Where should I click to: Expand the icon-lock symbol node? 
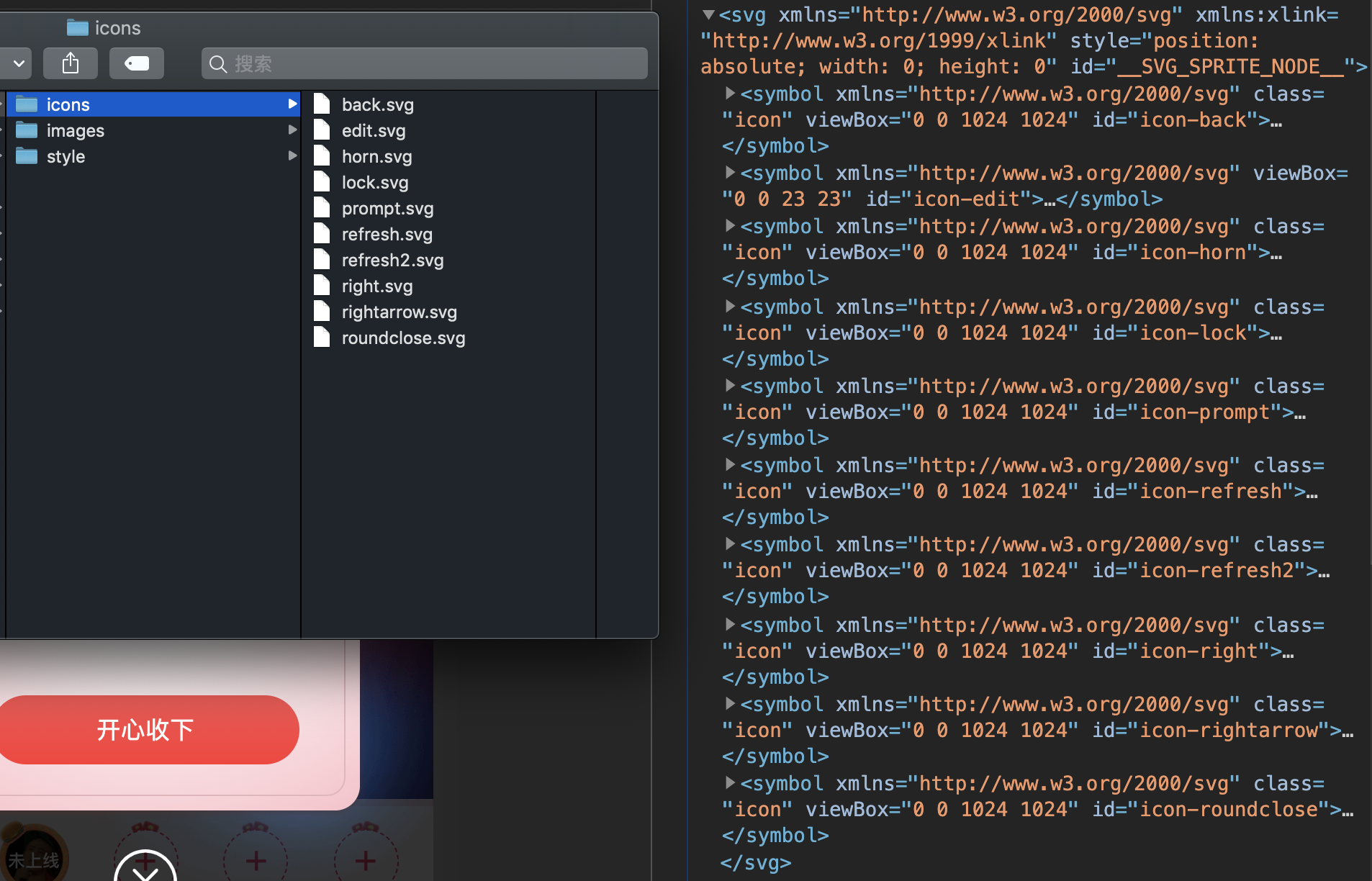pyautogui.click(x=730, y=306)
